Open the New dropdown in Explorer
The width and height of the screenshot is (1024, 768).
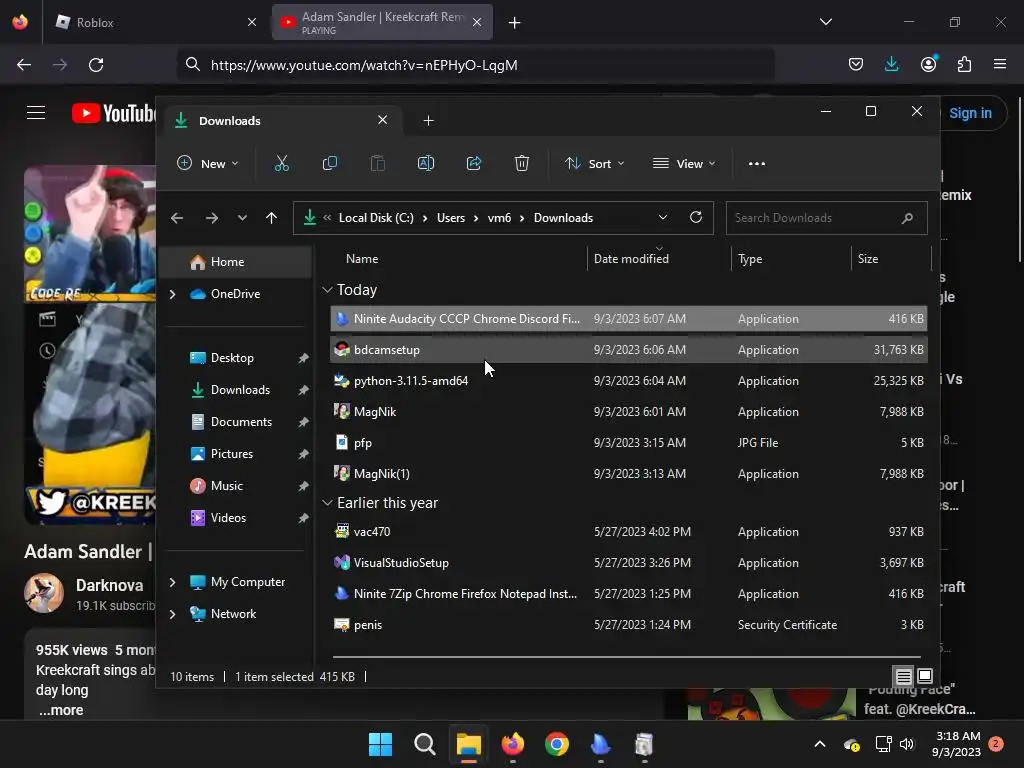[208, 163]
